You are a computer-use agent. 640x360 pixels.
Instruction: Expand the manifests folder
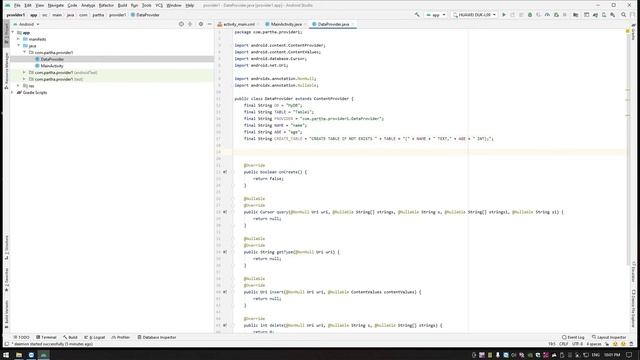[19, 39]
